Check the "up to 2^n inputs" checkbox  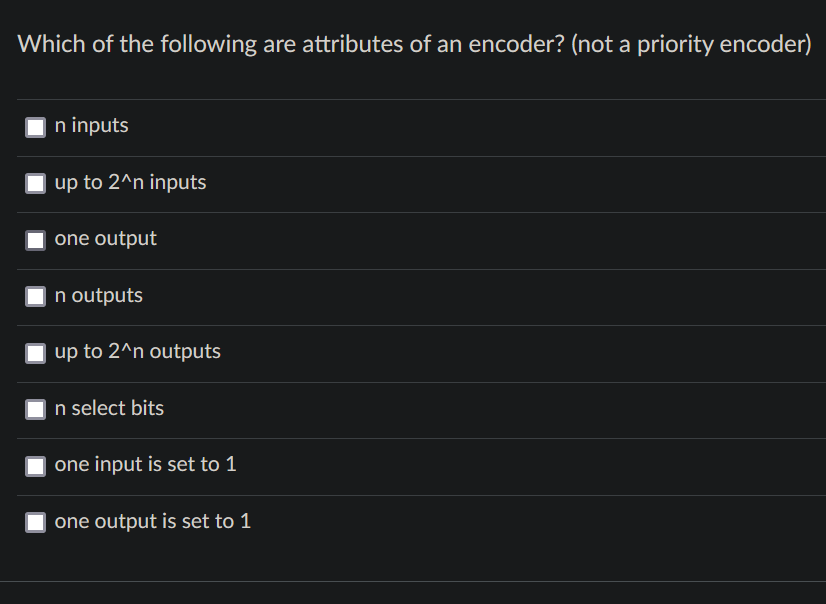36,182
